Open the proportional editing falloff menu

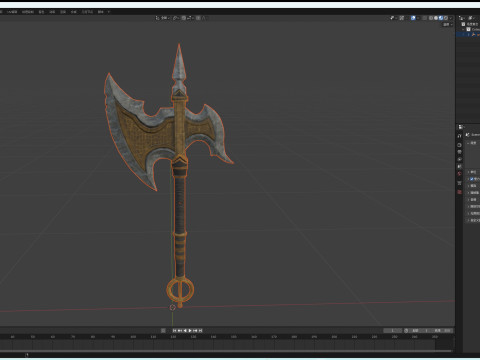click(203, 18)
